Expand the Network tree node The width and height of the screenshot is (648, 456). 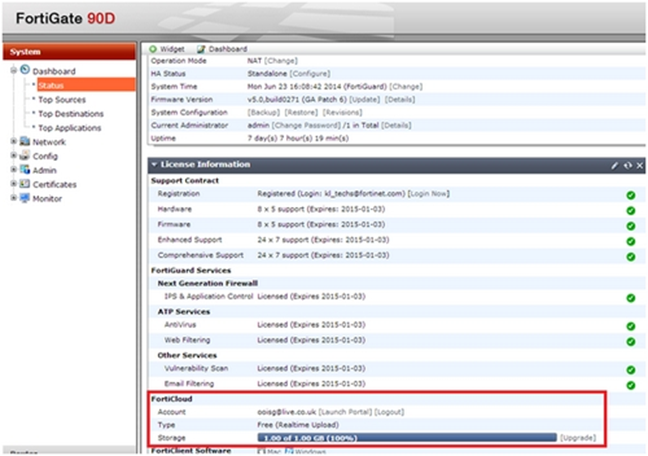coord(14,141)
